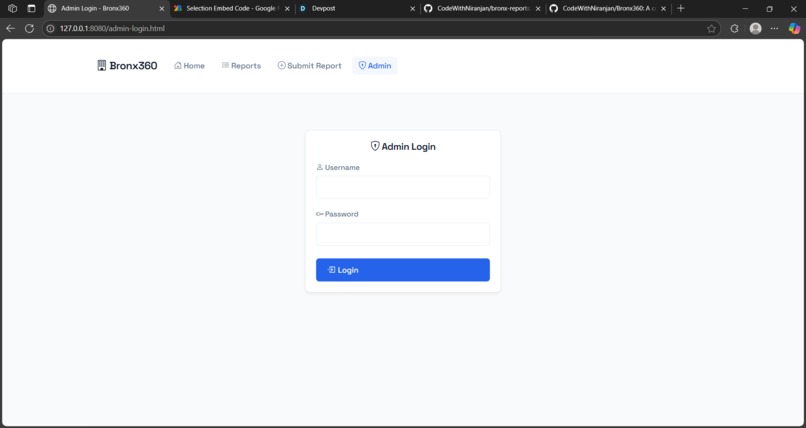Click the address bar URL 127.0.0.1:8080
Screen dimensions: 806x428
[x=112, y=29]
